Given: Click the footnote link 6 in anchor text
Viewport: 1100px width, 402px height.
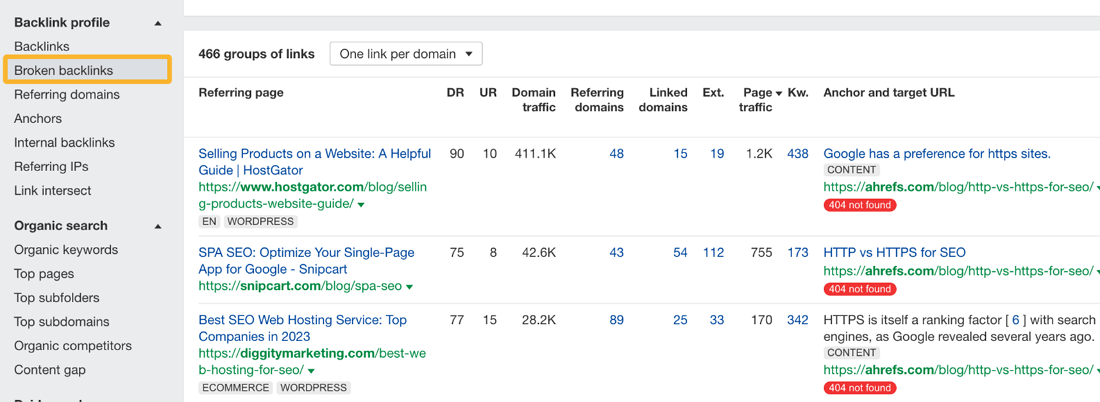Looking at the screenshot, I should [x=1015, y=320].
